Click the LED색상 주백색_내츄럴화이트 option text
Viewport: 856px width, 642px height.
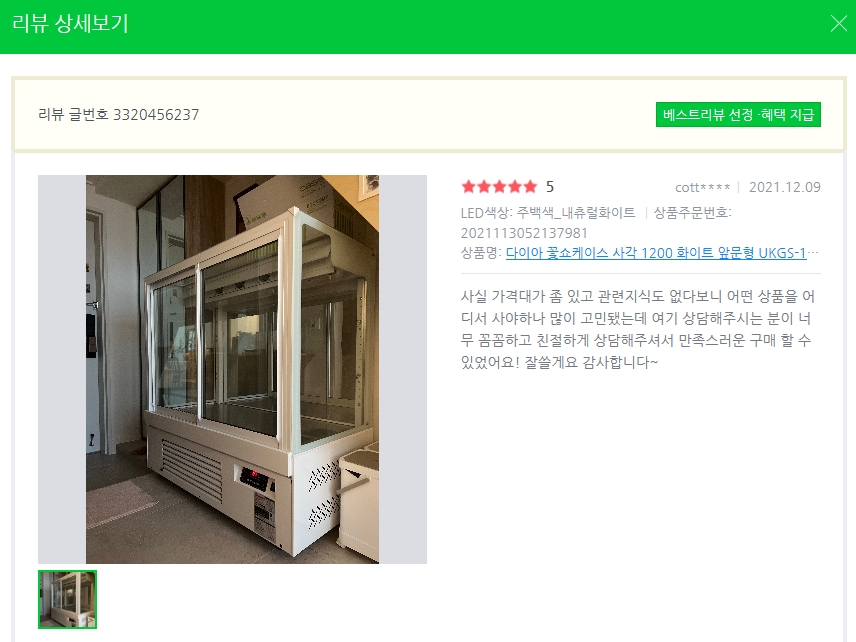click(x=548, y=212)
